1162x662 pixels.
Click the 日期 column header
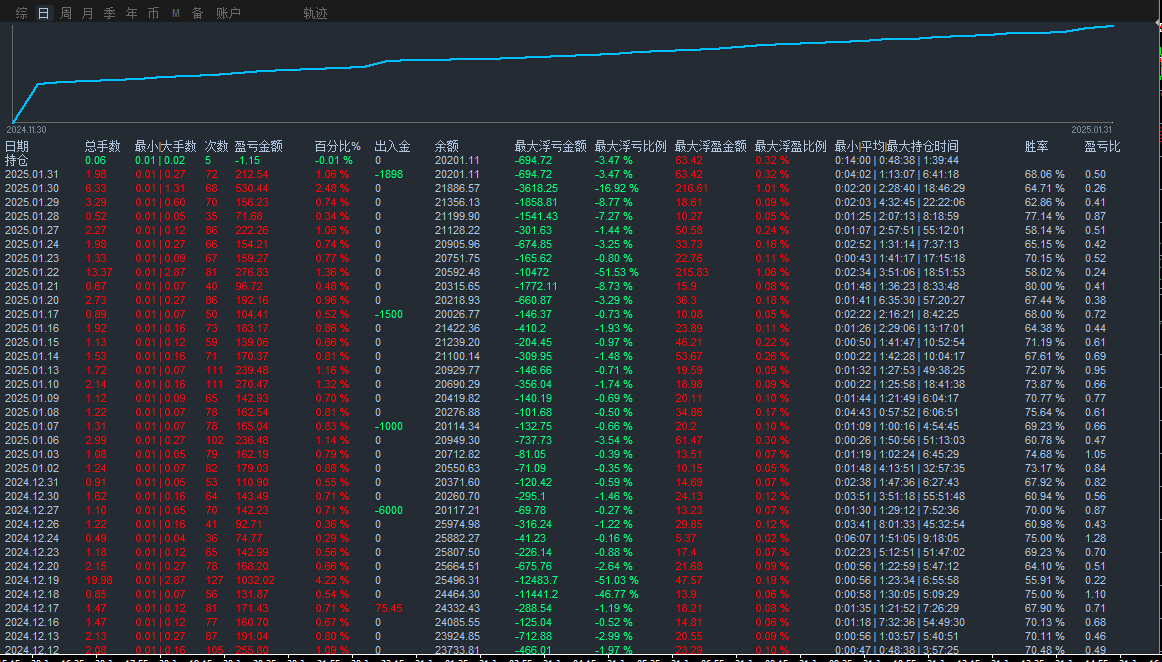17,146
